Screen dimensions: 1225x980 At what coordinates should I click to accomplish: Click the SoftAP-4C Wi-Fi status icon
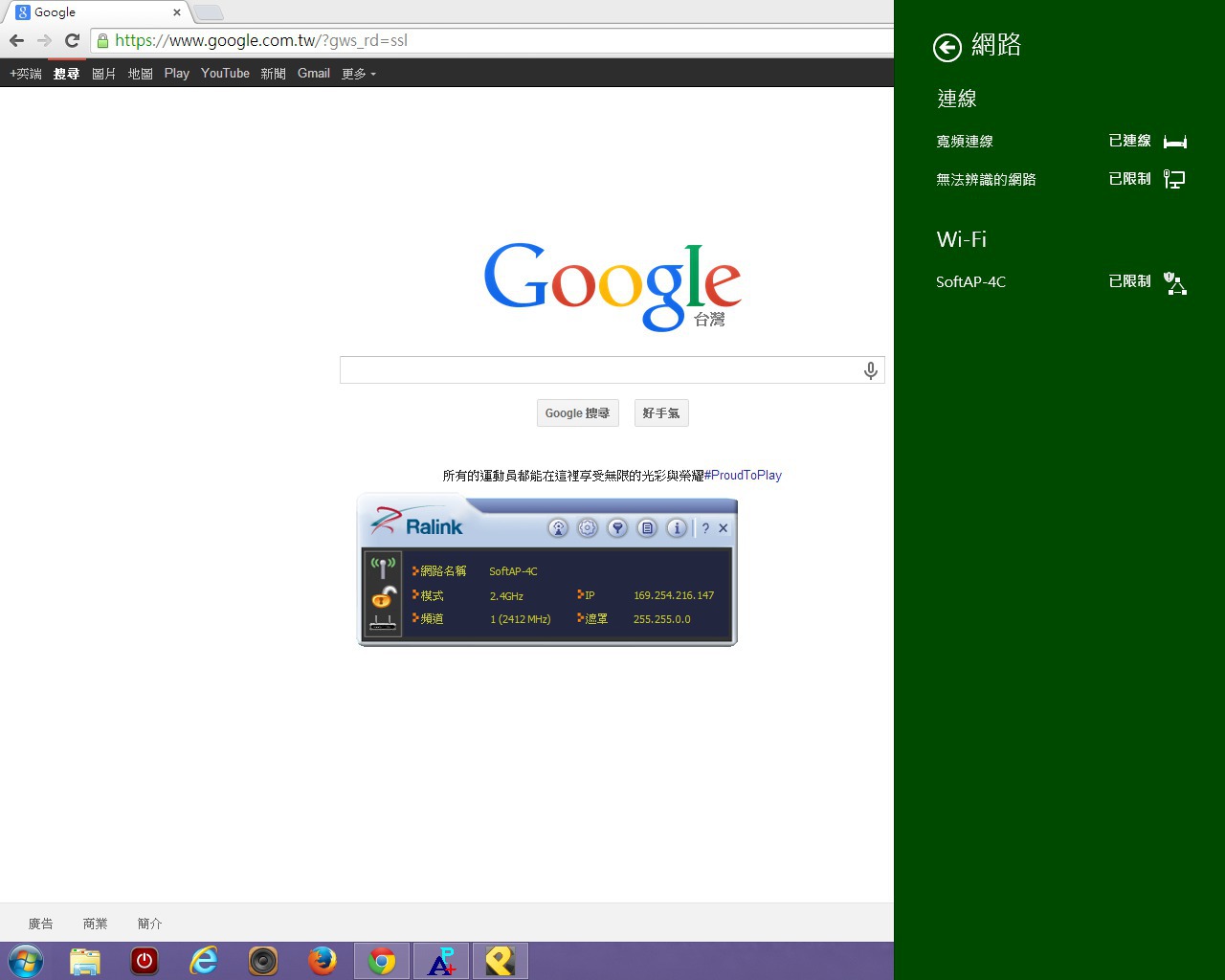click(x=1175, y=282)
